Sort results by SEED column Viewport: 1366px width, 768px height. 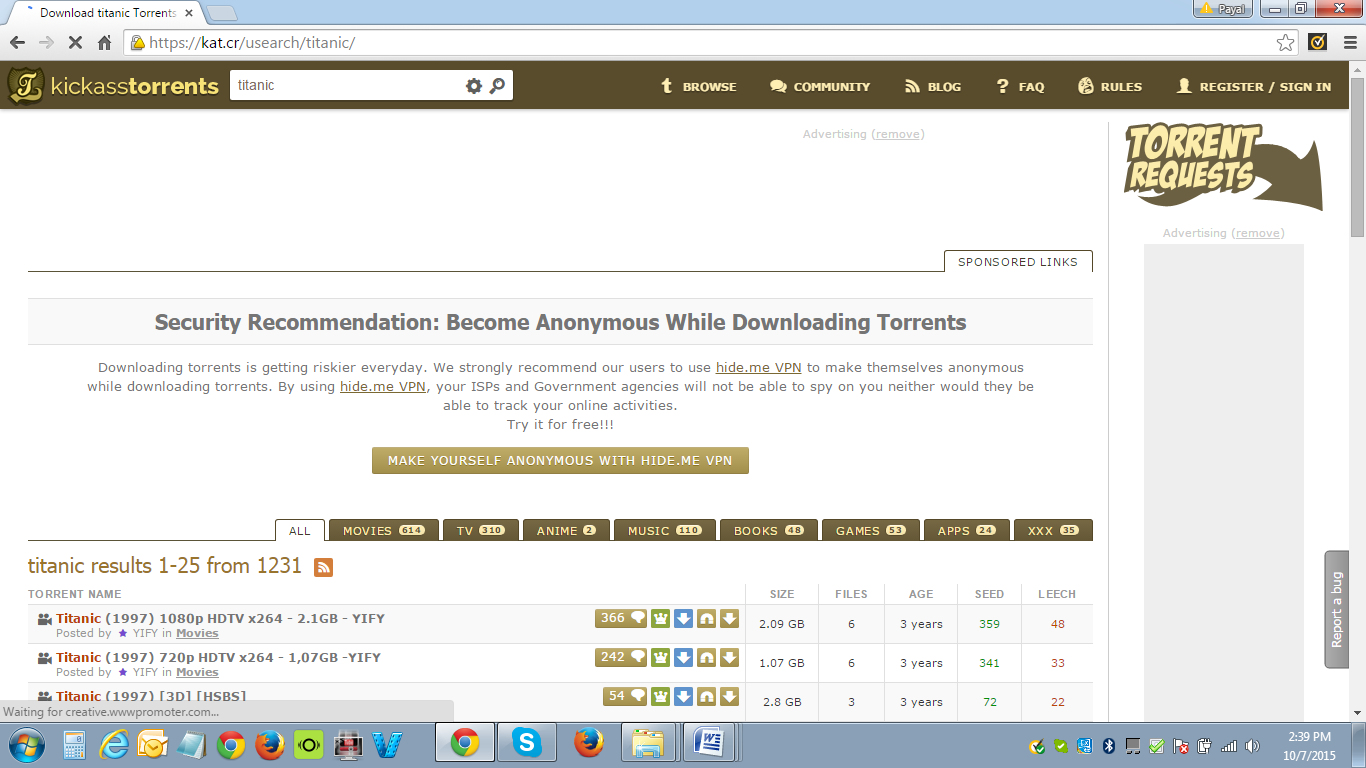989,594
